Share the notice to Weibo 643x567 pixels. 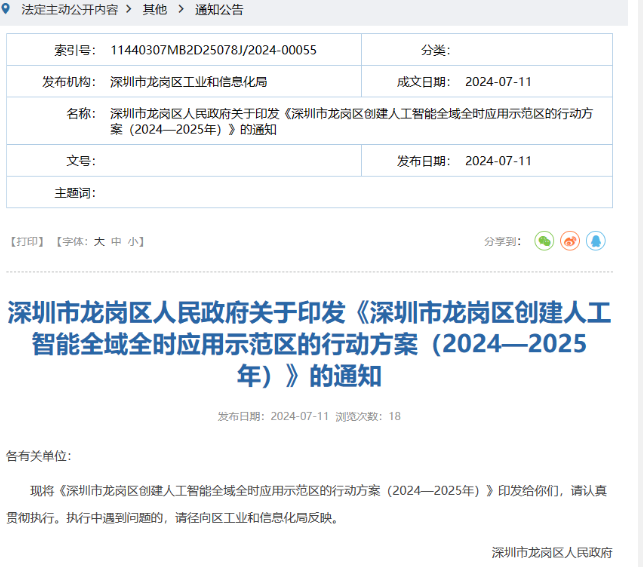(x=570, y=241)
